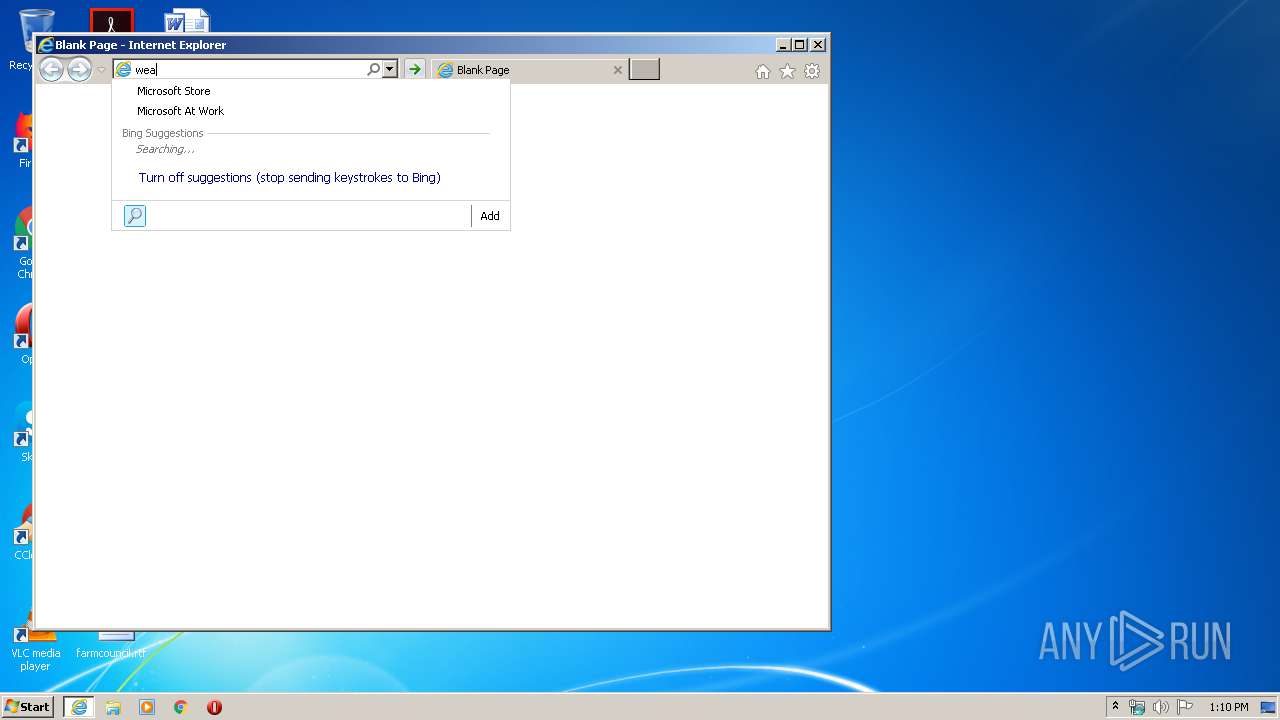Screen dimensions: 1280x720
Task: Click the green Go arrow button
Action: click(414, 70)
